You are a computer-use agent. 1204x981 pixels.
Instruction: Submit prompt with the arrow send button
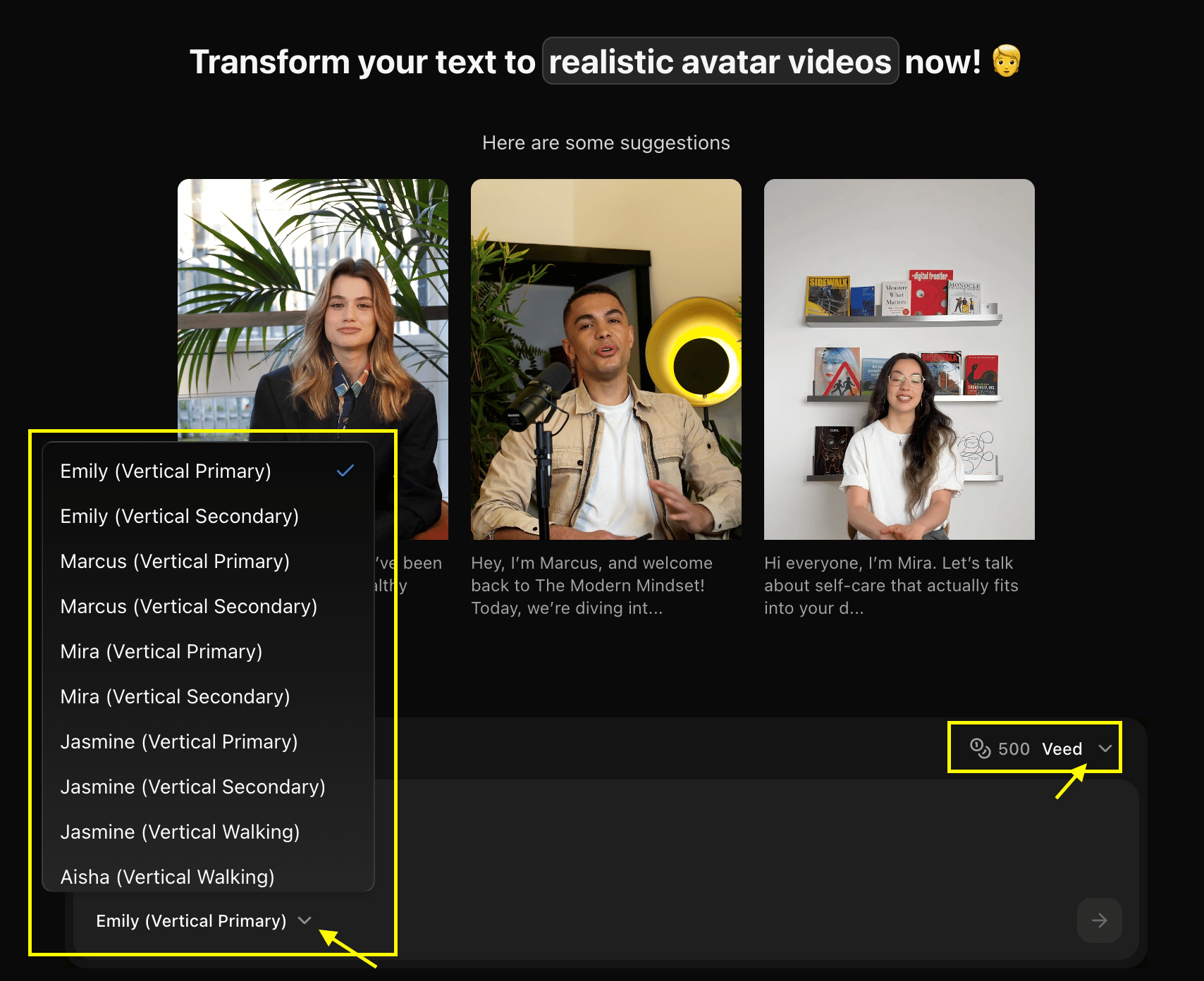point(1099,920)
